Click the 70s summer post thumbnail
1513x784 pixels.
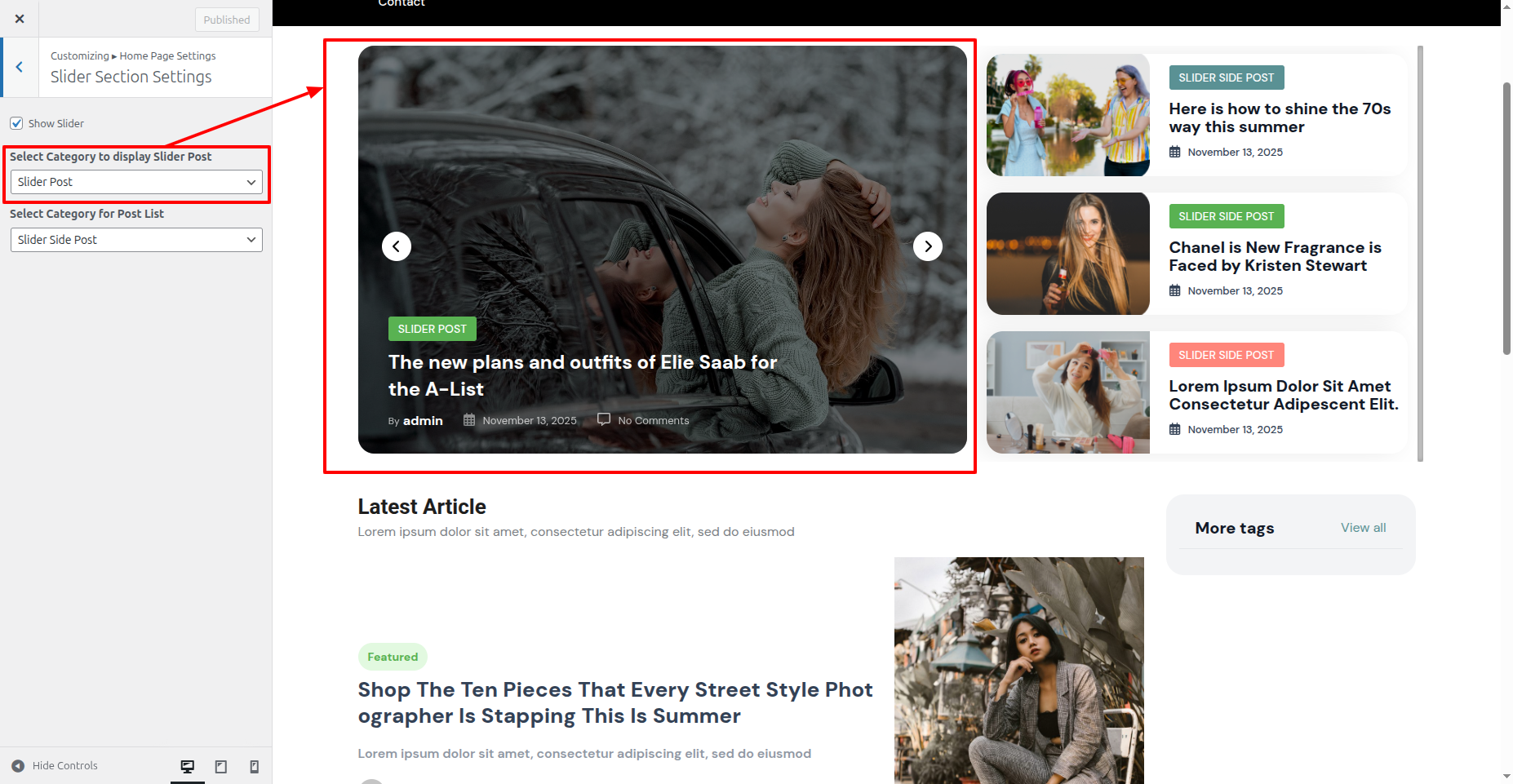click(x=1067, y=115)
